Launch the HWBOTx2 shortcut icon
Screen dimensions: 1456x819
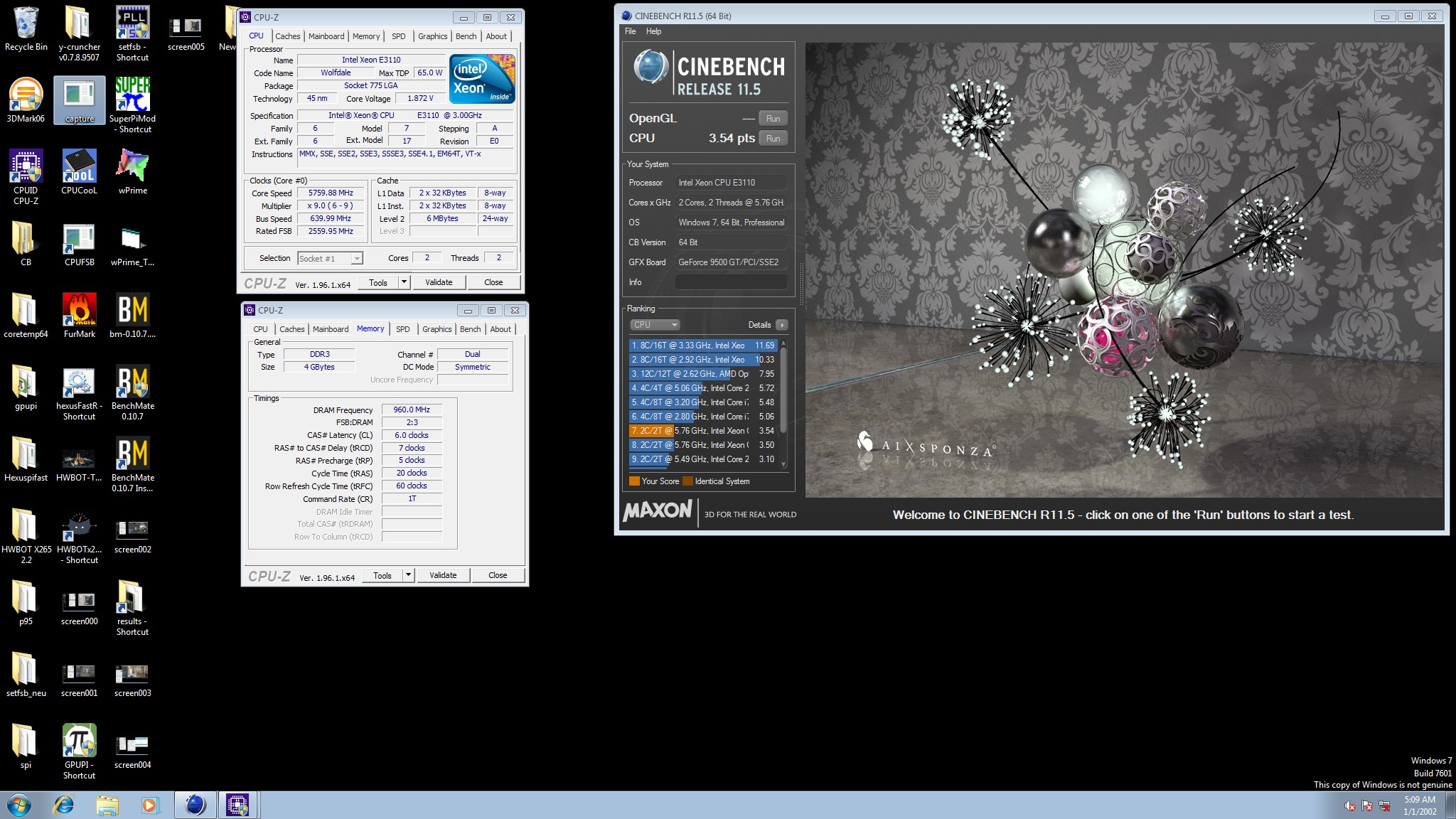[79, 537]
